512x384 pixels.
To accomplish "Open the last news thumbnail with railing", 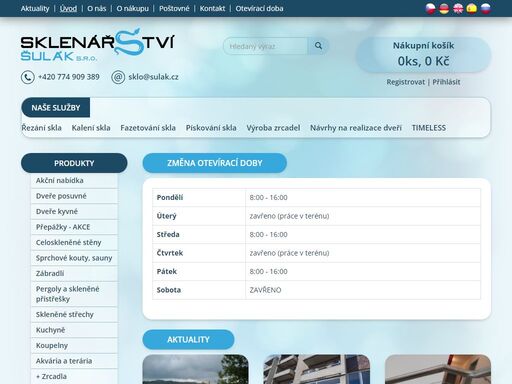I will pyautogui.click(x=438, y=369).
